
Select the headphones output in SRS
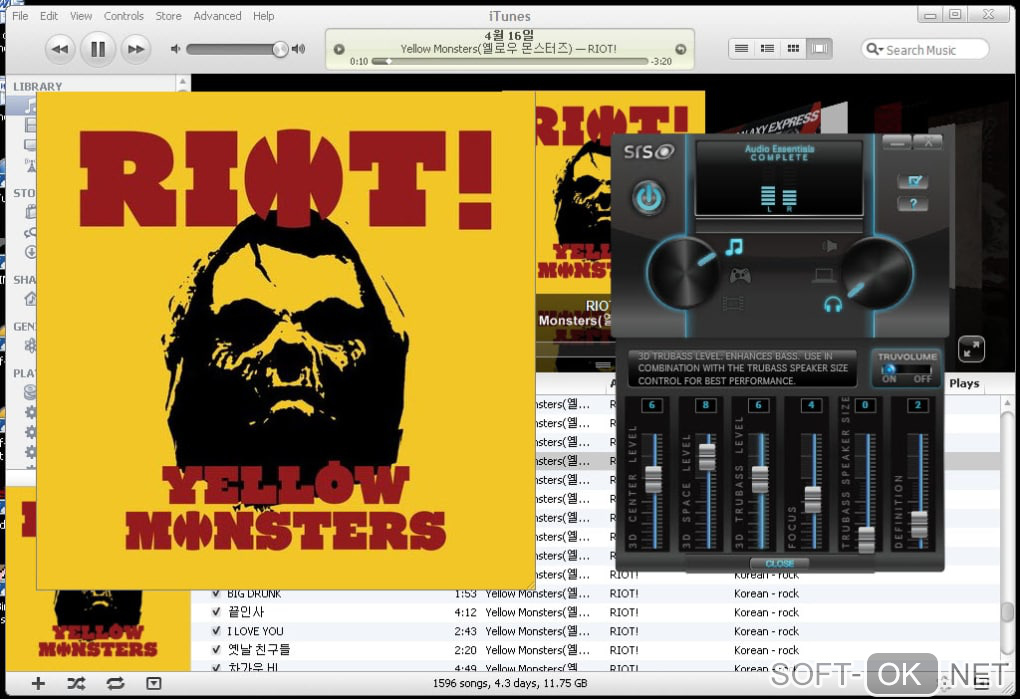pos(833,304)
